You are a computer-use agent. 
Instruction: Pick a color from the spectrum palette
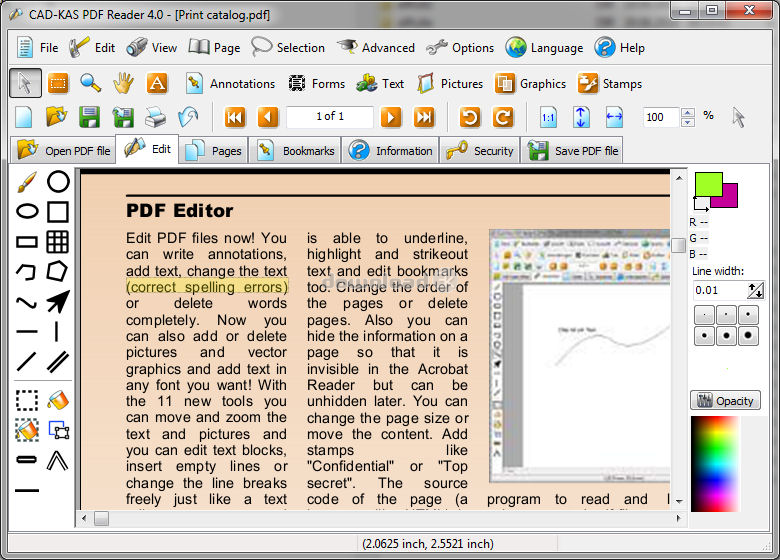715,464
